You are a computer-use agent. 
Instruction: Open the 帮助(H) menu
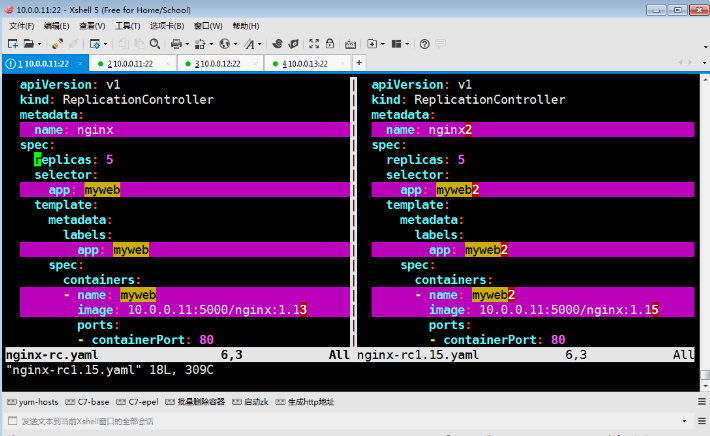(246, 26)
